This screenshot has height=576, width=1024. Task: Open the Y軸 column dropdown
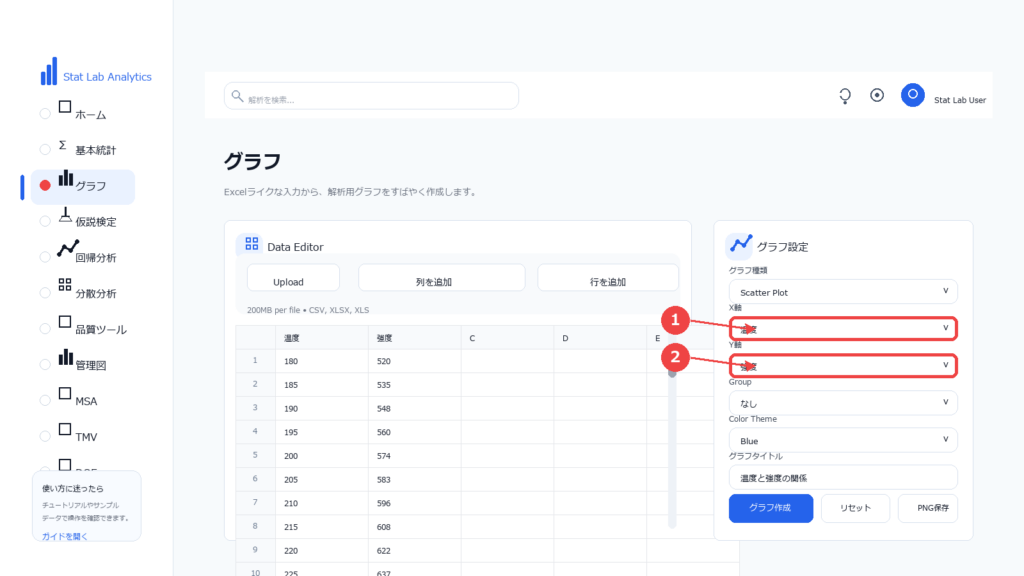[843, 366]
